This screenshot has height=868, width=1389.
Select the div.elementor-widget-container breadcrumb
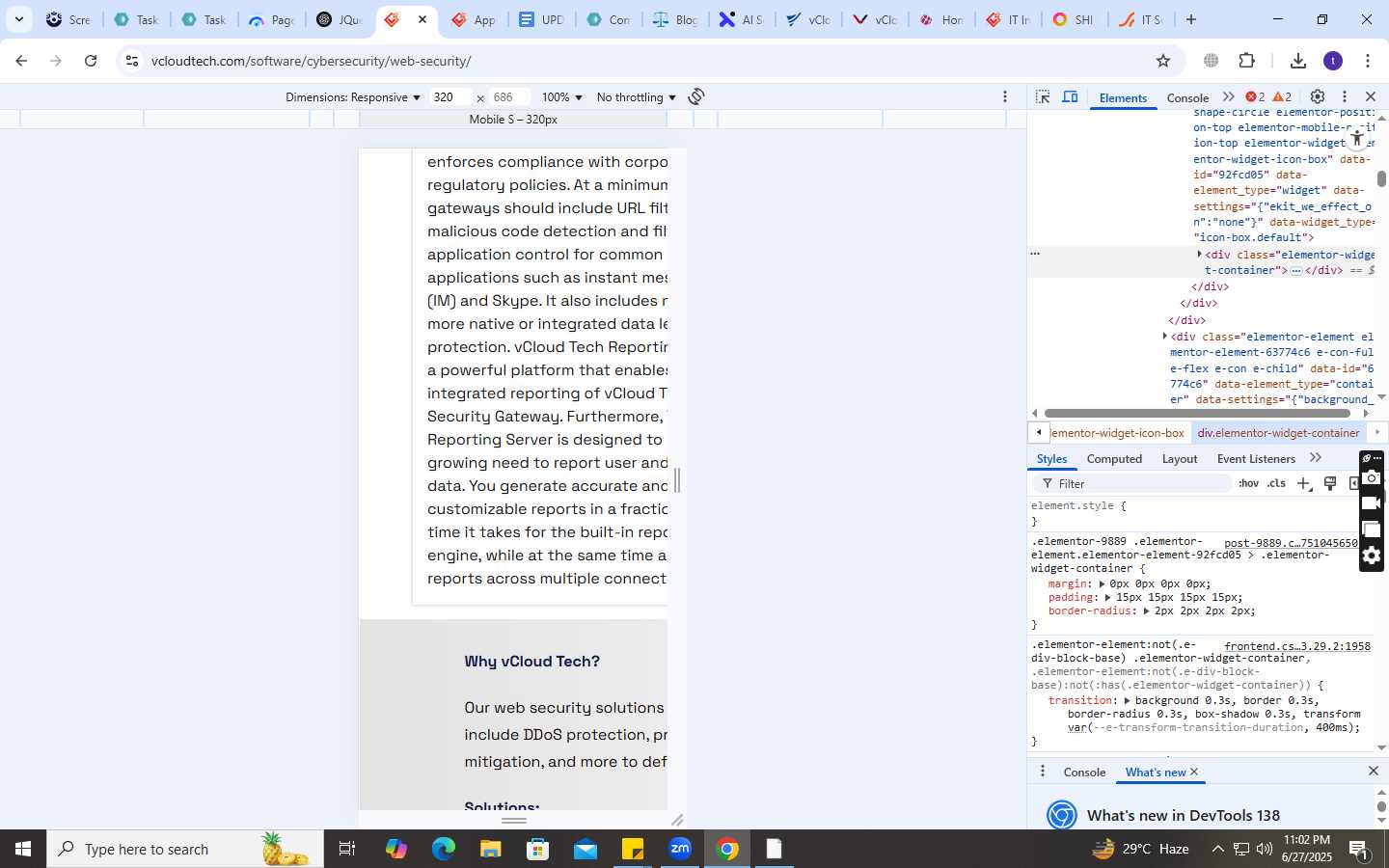click(1278, 433)
